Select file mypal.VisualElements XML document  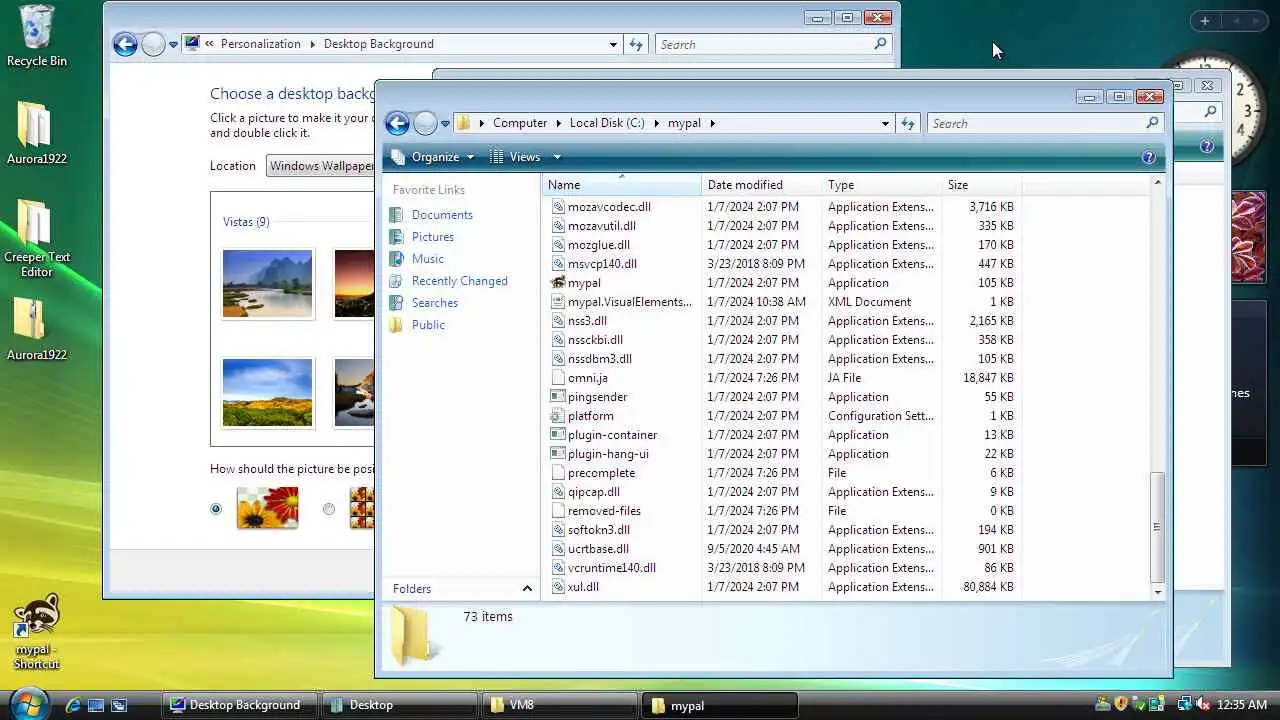(x=629, y=302)
